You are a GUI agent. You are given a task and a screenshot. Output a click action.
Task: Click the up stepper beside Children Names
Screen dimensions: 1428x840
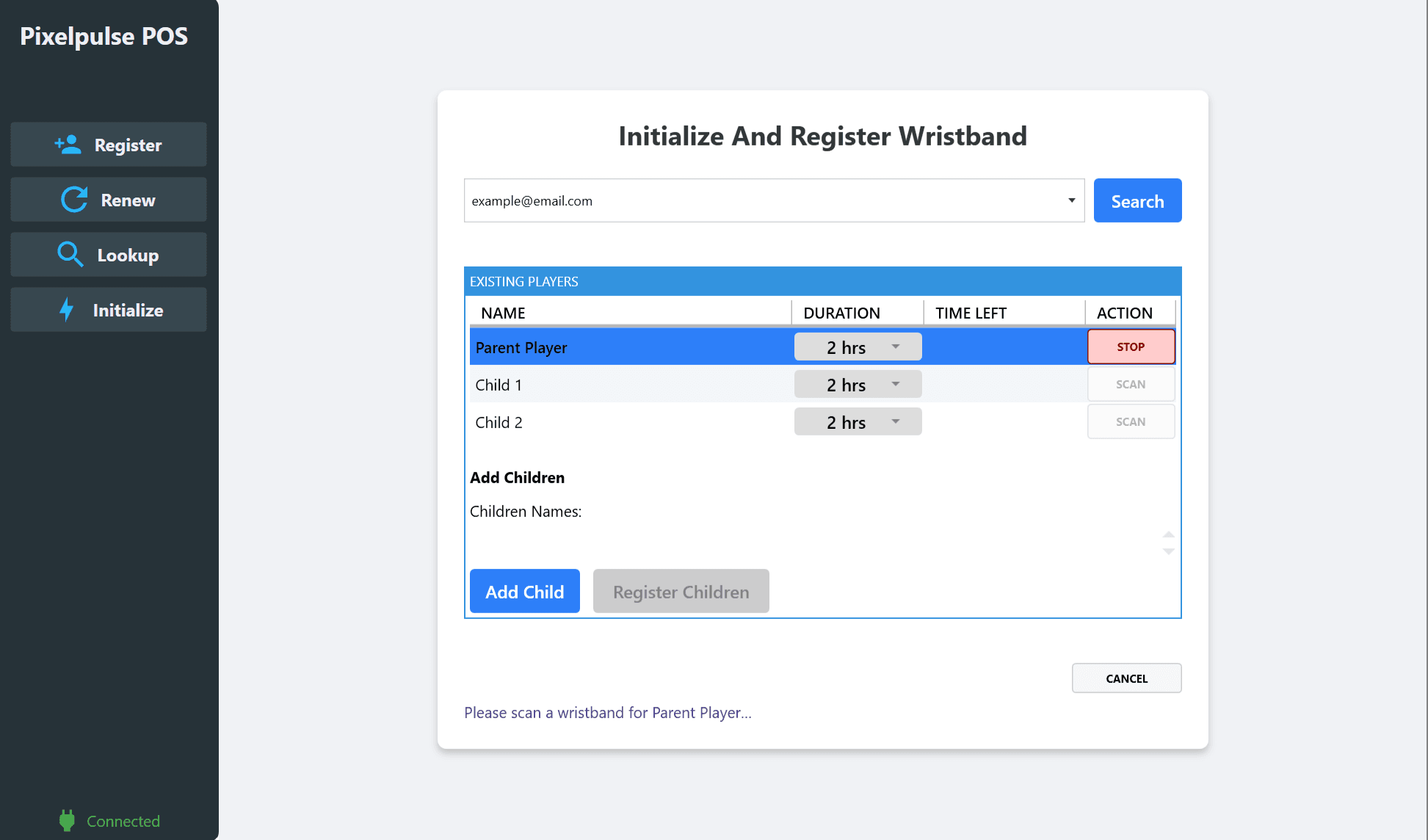(1167, 535)
